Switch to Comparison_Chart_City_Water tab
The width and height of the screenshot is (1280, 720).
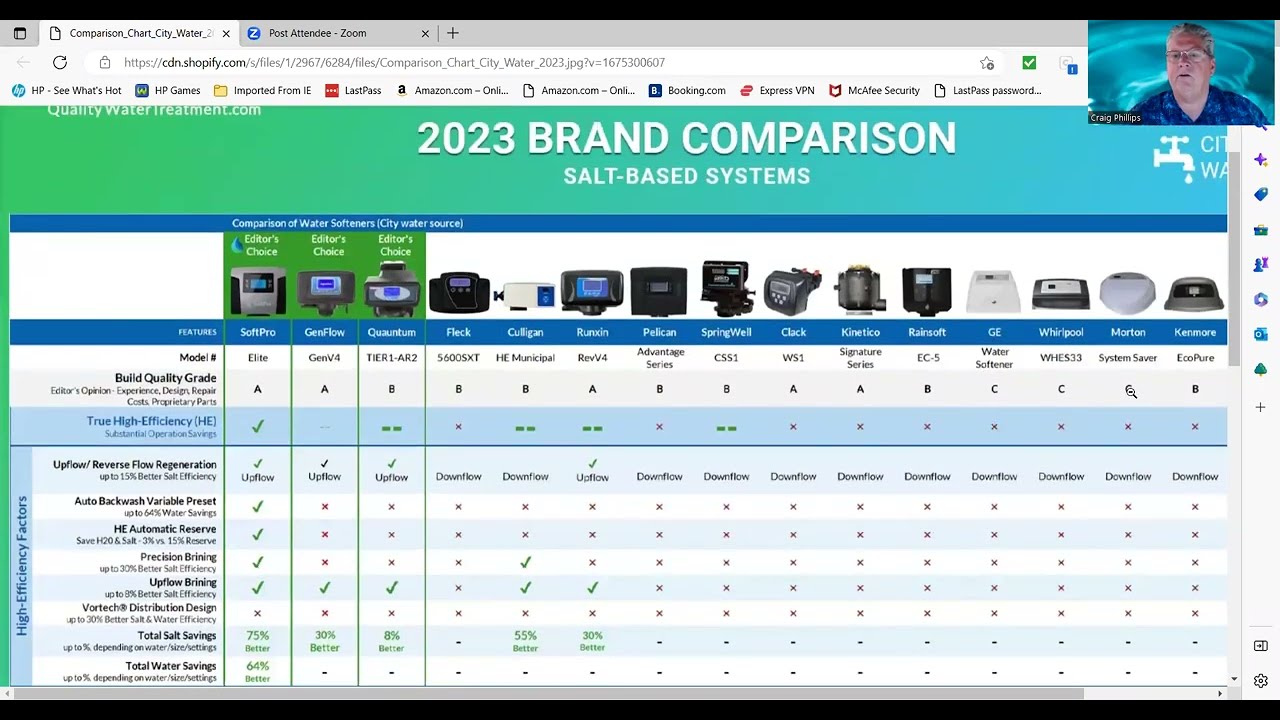tap(141, 33)
